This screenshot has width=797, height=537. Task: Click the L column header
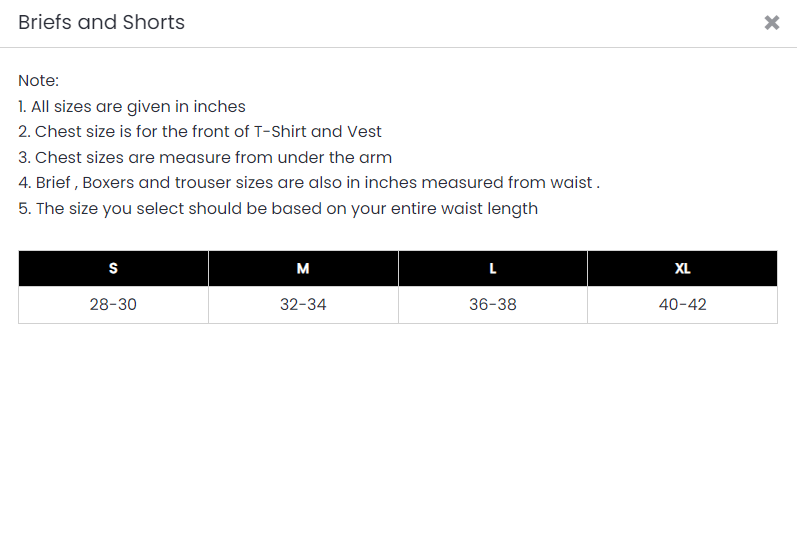point(492,269)
